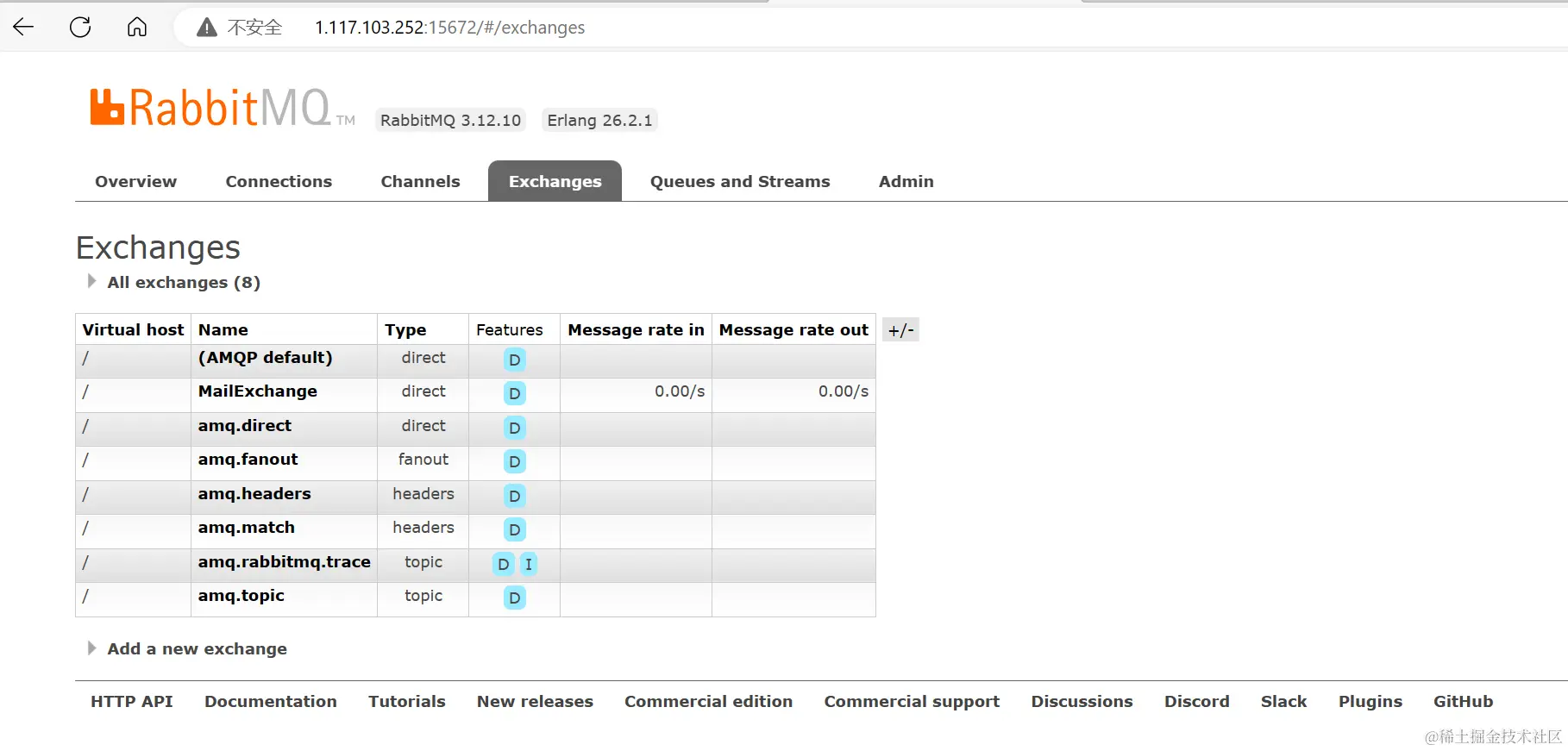
Task: Open the amq.topic exchange
Action: pyautogui.click(x=241, y=595)
